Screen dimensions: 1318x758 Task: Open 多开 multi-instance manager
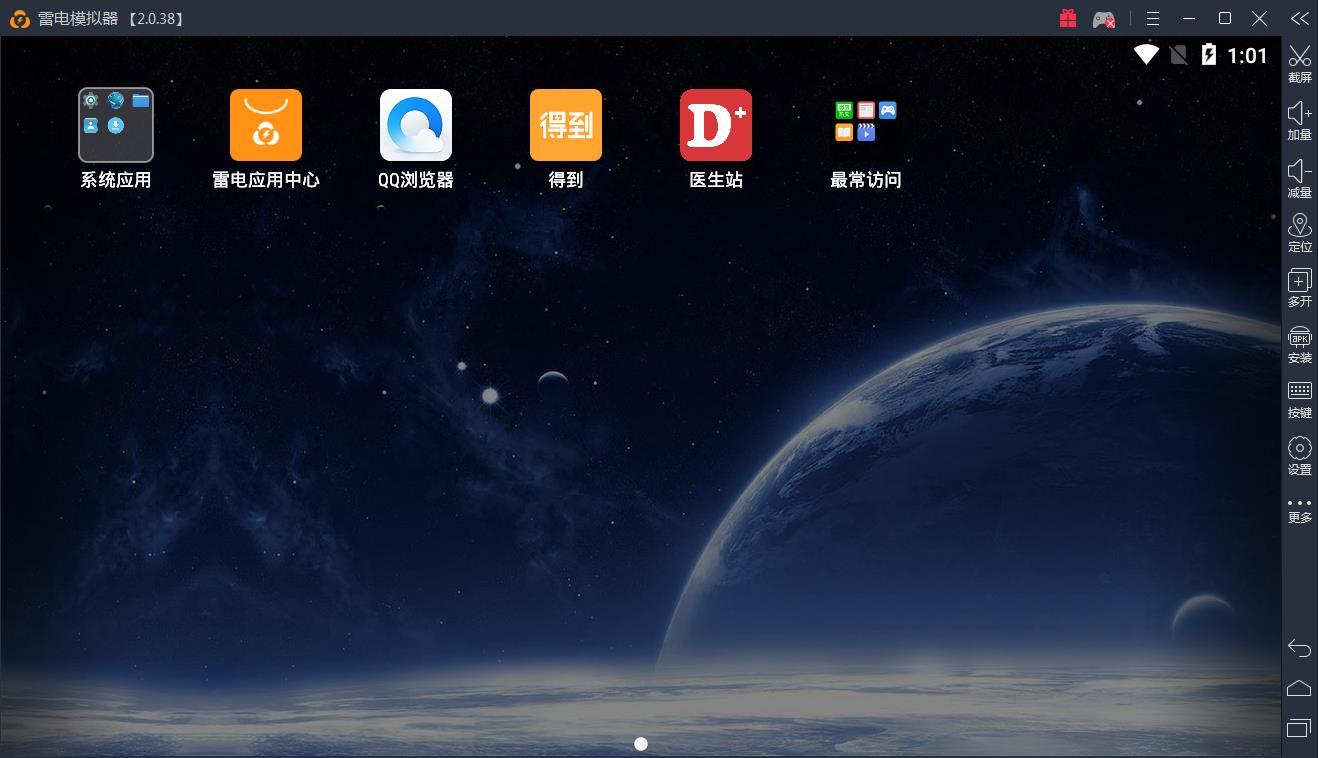1300,288
